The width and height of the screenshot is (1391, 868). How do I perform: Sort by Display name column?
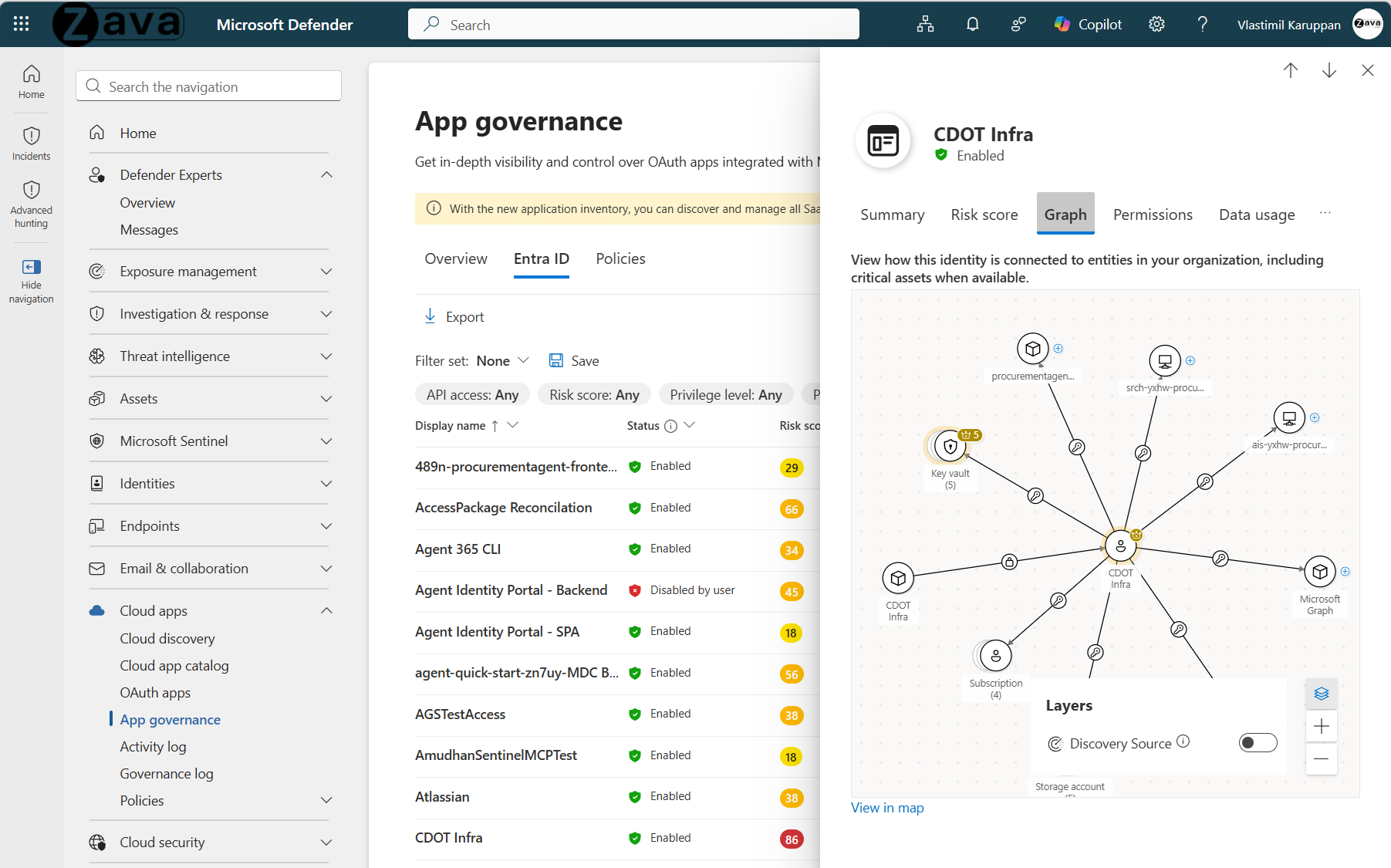coord(451,426)
